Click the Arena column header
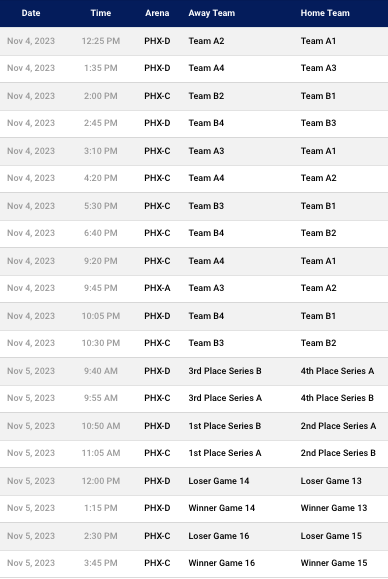The width and height of the screenshot is (388, 579). pyautogui.click(x=157, y=13)
